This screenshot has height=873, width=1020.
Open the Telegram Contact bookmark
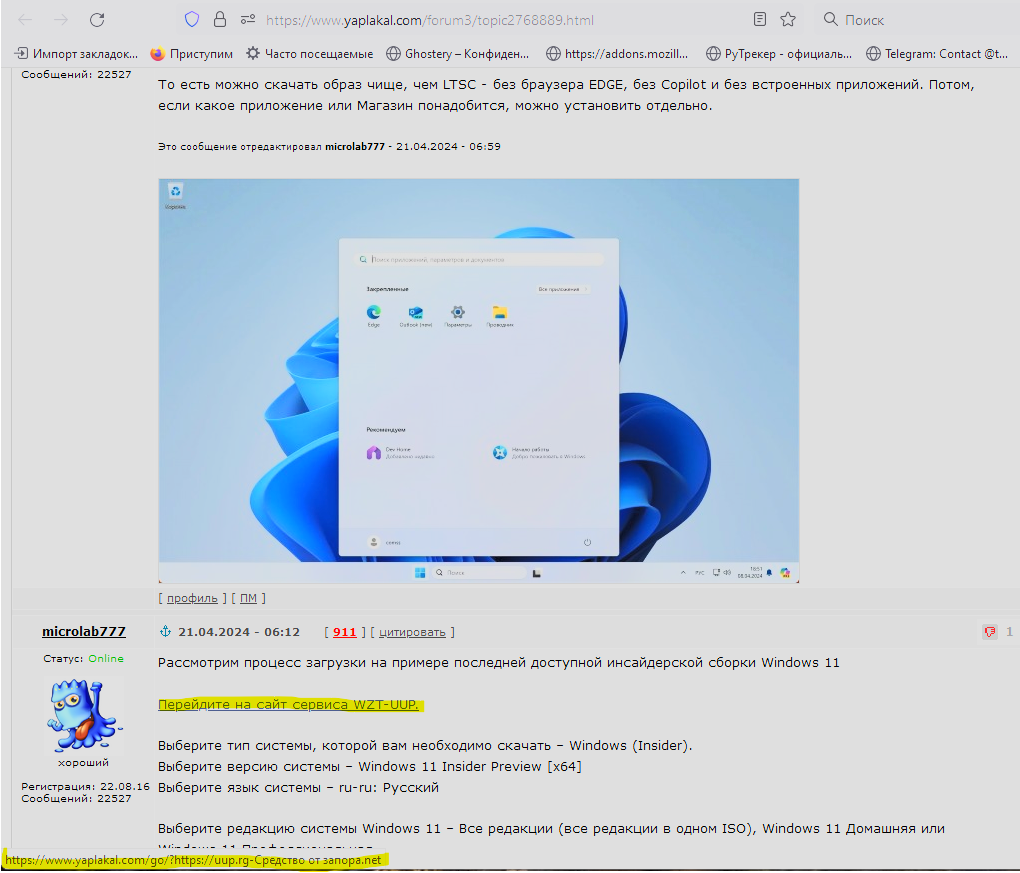coord(937,54)
